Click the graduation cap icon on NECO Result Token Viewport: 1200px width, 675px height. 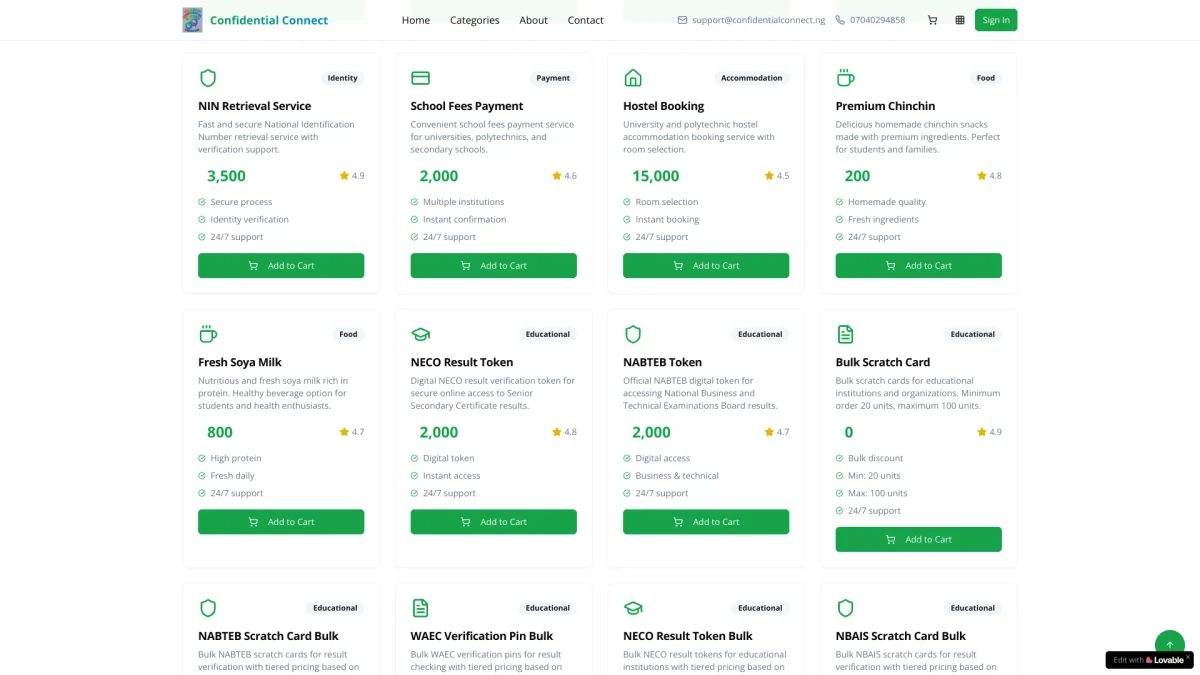pyautogui.click(x=421, y=334)
